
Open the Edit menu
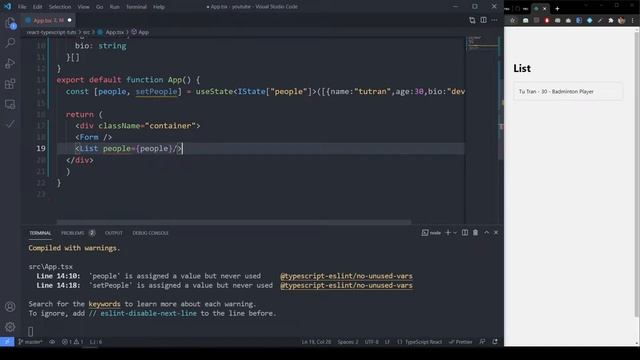38,7
